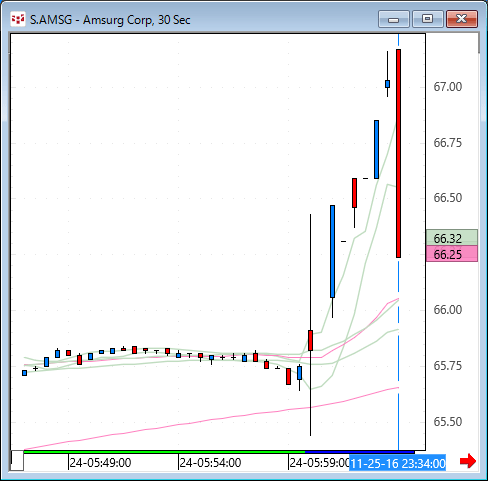Click the red scroll-forward arrow icon
Image resolution: width=488 pixels, height=481 pixels.
pos(468,461)
